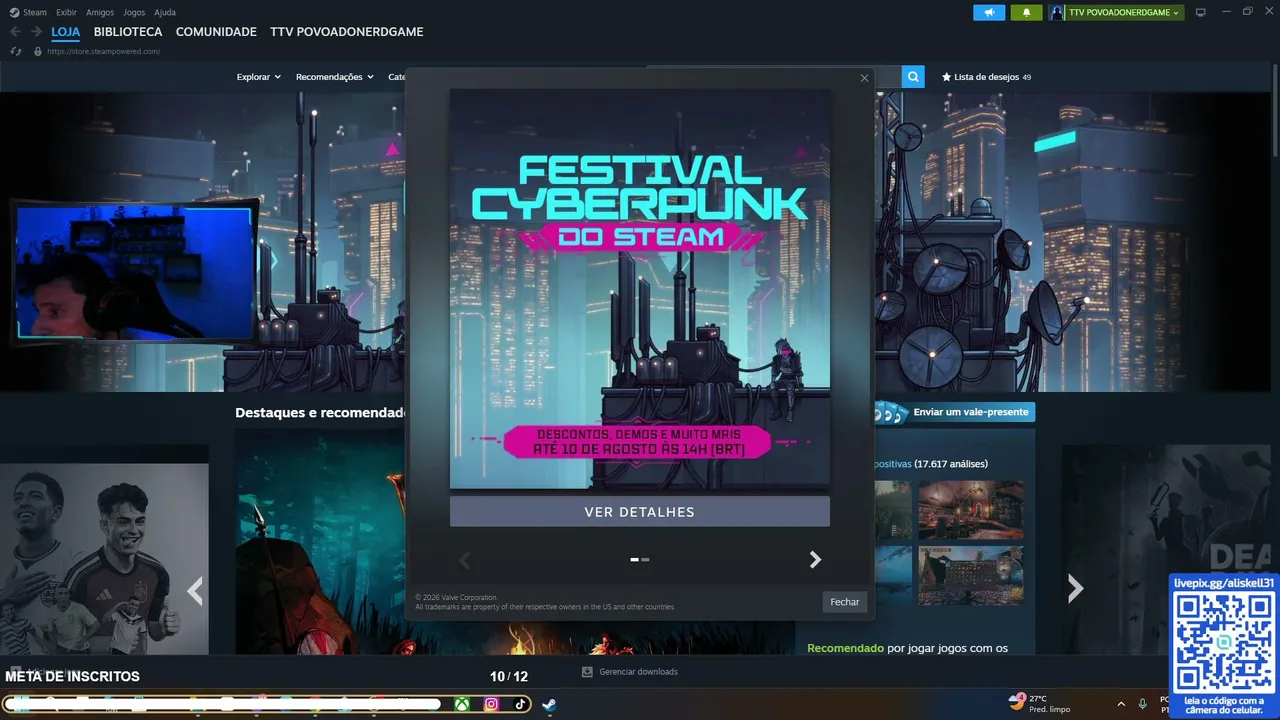Click the Festival Cyberpunk do Steam banner image
The width and height of the screenshot is (1280, 720).
pos(640,289)
